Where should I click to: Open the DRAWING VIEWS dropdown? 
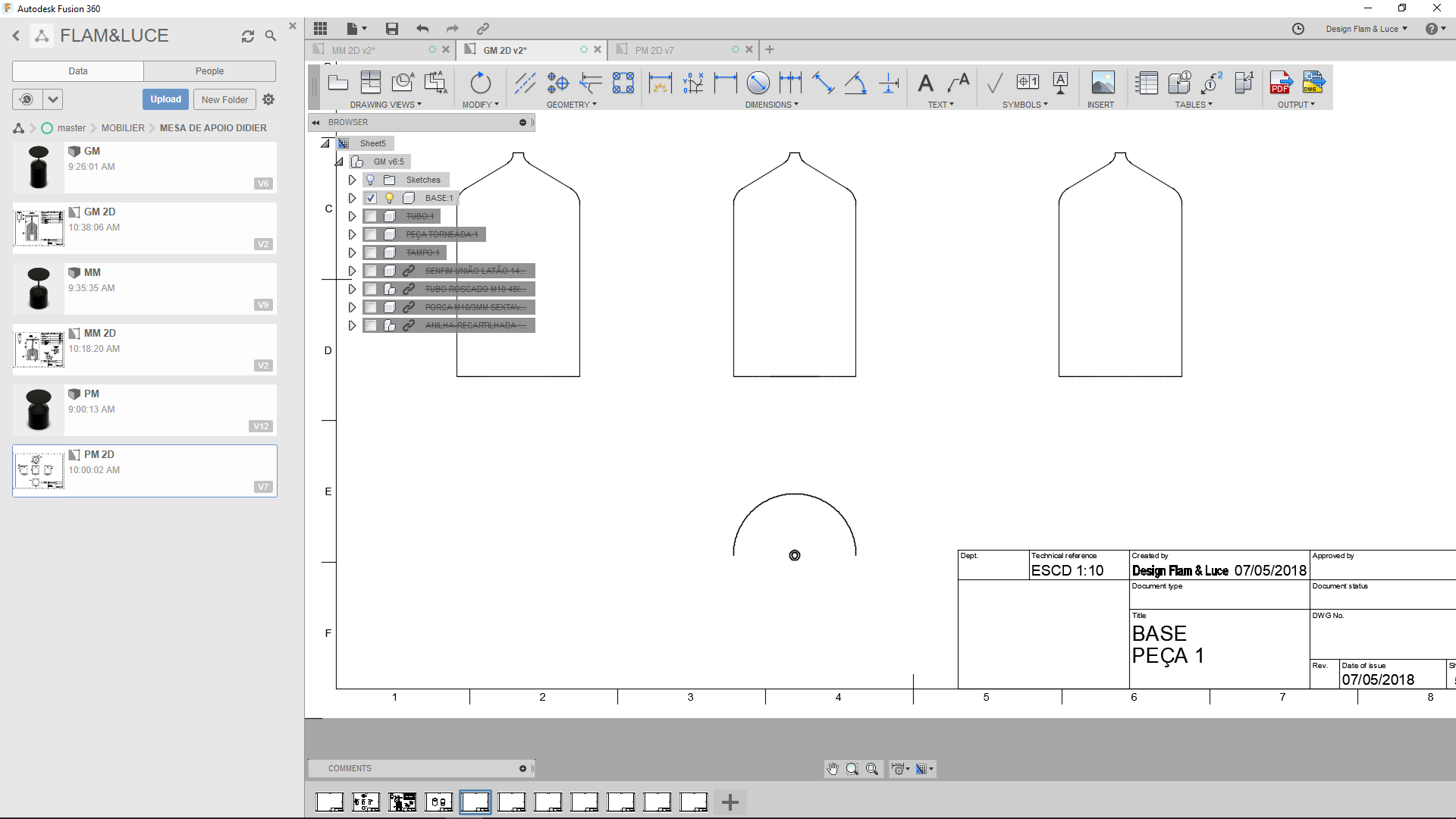tap(387, 105)
